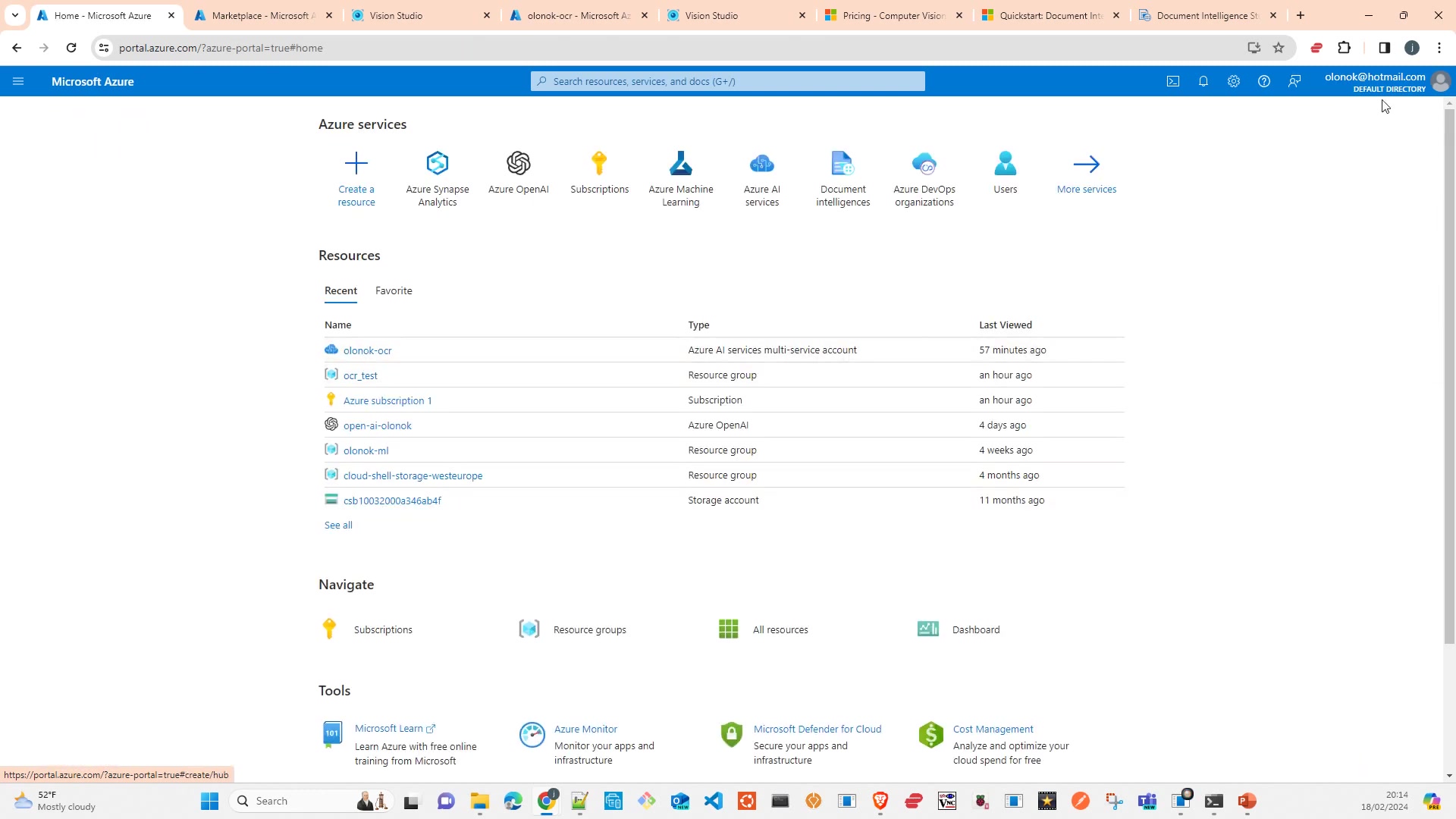Switch to the Pricing - Computer Vision tab
1456x819 pixels.
point(887,15)
